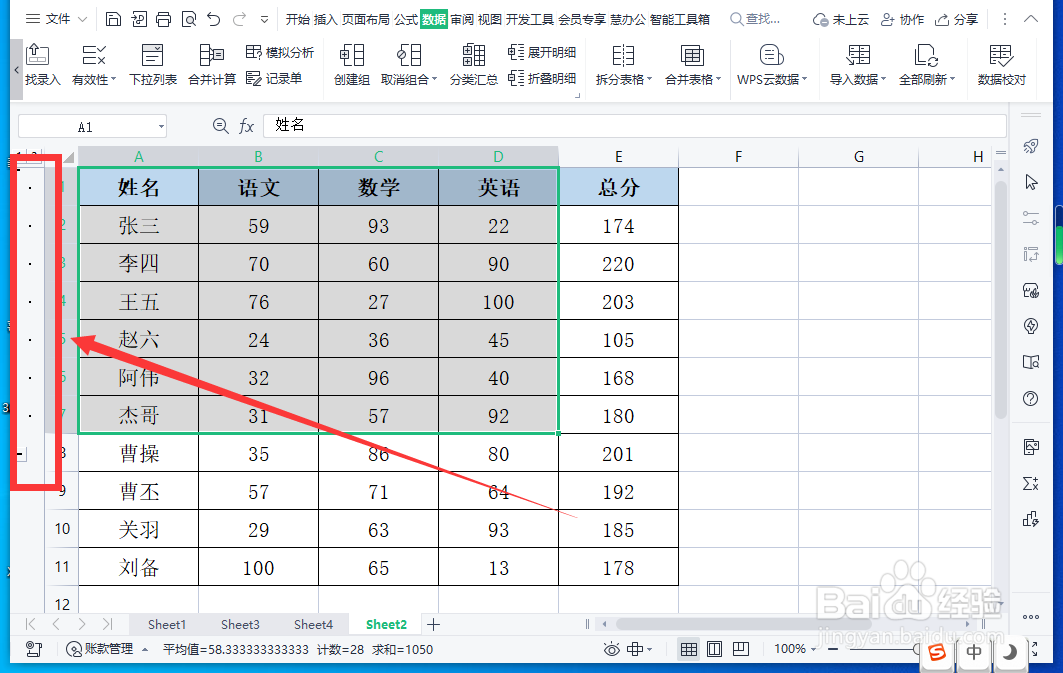Click the rocket icon in right sidebar
Image resolution: width=1063 pixels, height=673 pixels.
[x=1030, y=145]
